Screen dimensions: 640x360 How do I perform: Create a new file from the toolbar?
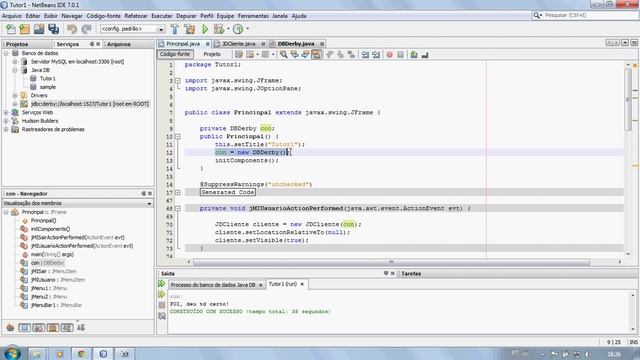coord(11,29)
